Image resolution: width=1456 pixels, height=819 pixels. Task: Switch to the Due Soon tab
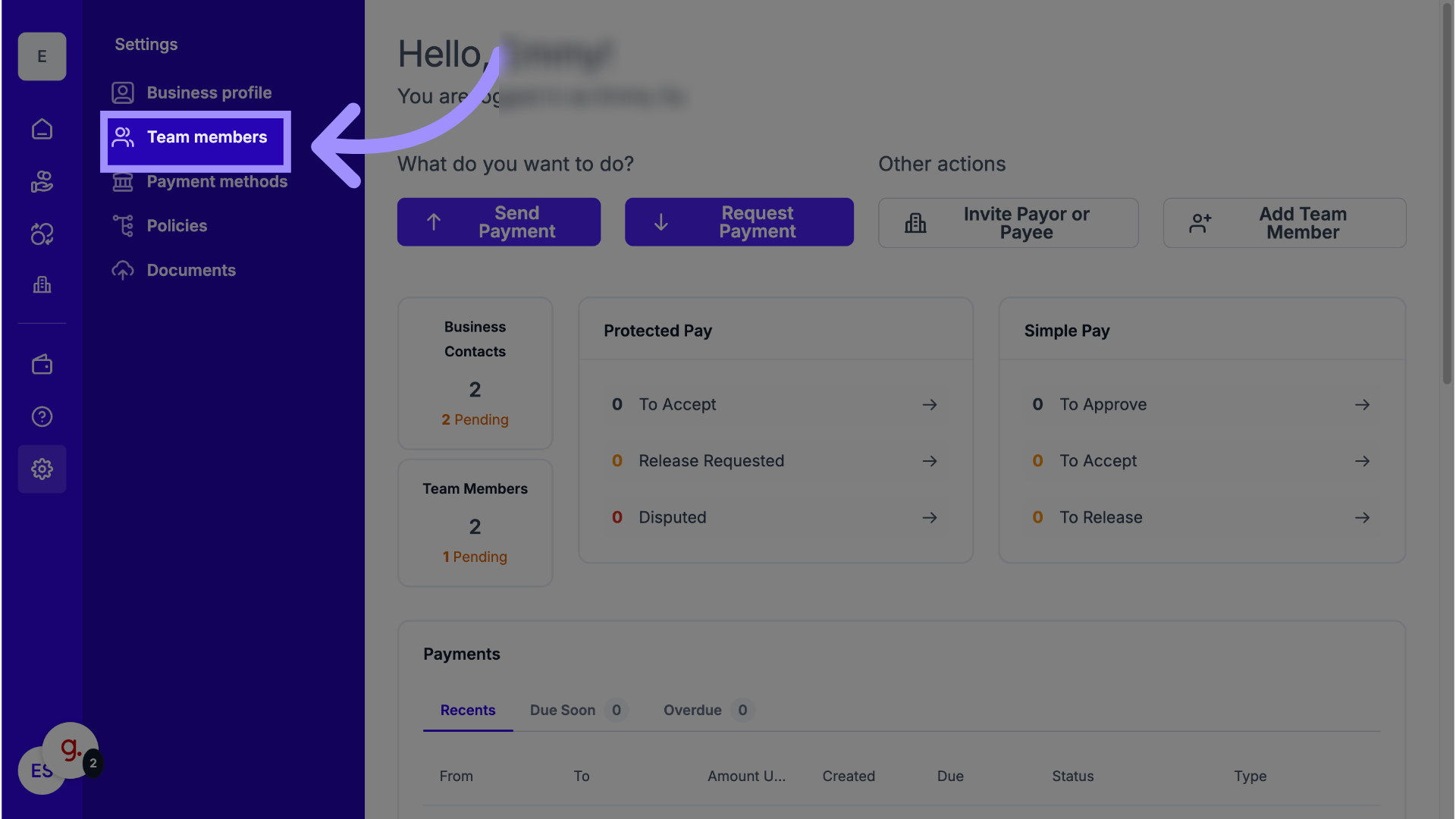tap(563, 711)
